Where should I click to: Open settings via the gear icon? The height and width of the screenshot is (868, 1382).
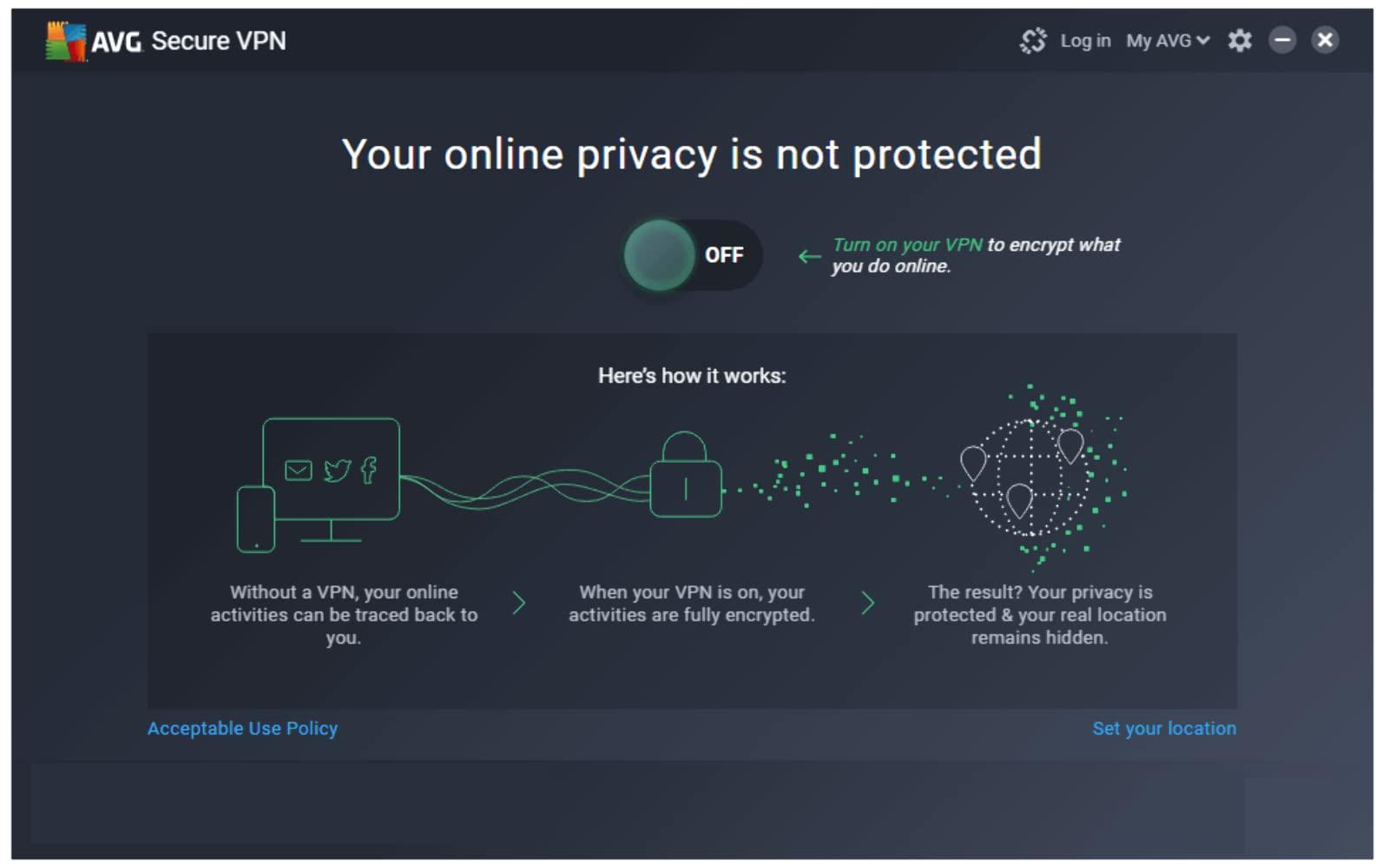click(x=1240, y=40)
